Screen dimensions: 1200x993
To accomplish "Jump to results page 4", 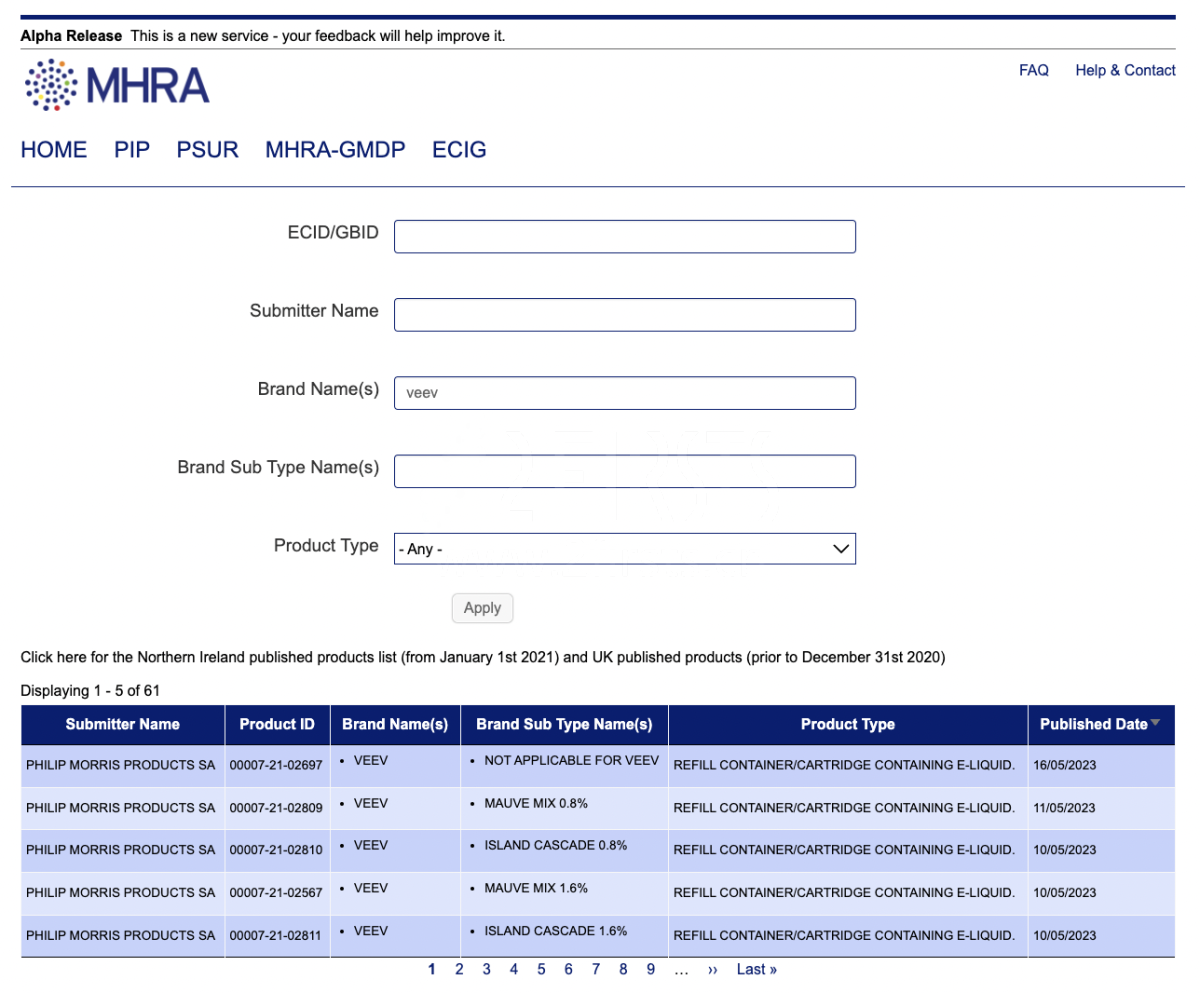I will point(513,969).
